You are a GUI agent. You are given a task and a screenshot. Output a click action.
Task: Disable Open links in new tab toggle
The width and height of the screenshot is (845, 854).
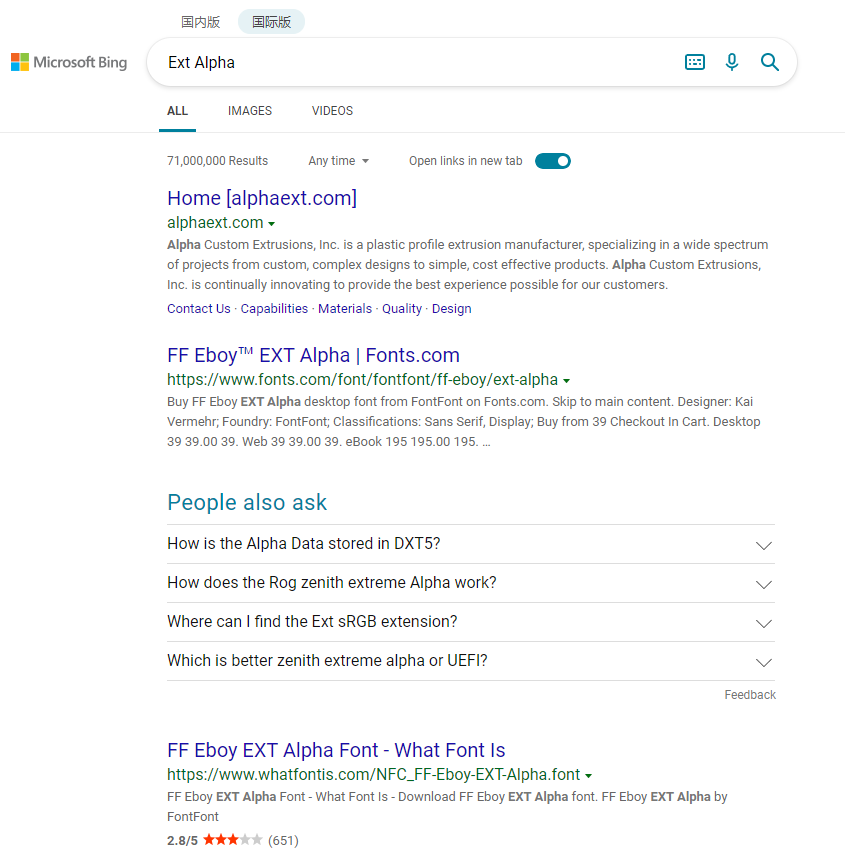[x=552, y=161]
